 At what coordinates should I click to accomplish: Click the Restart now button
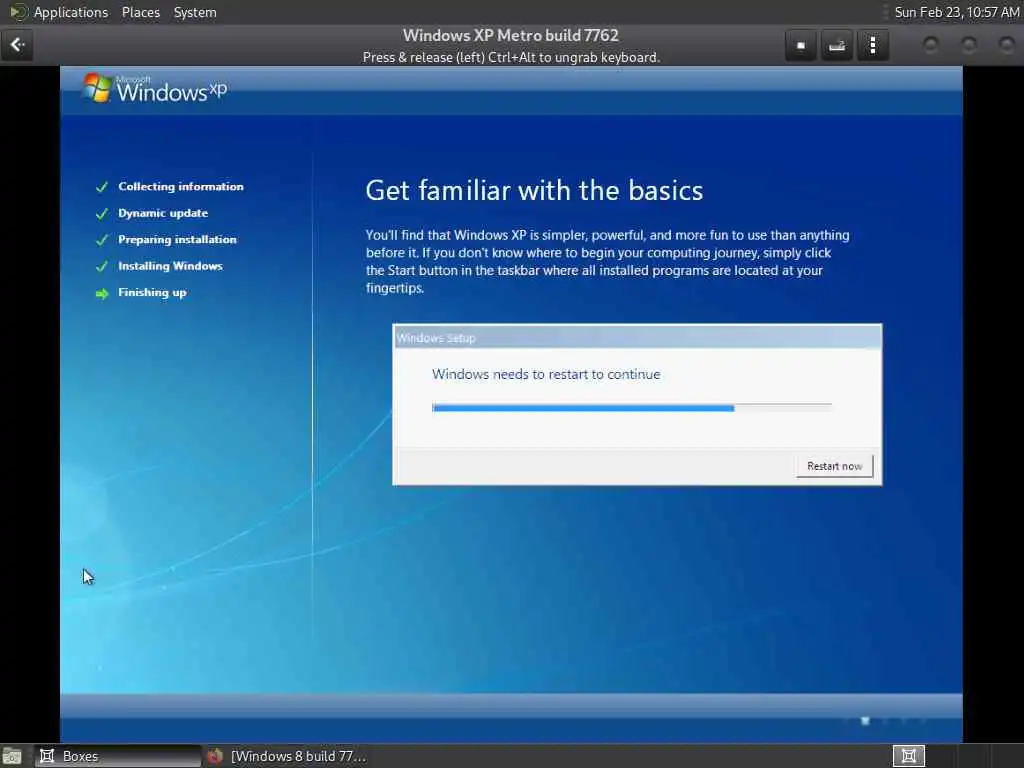click(x=835, y=466)
